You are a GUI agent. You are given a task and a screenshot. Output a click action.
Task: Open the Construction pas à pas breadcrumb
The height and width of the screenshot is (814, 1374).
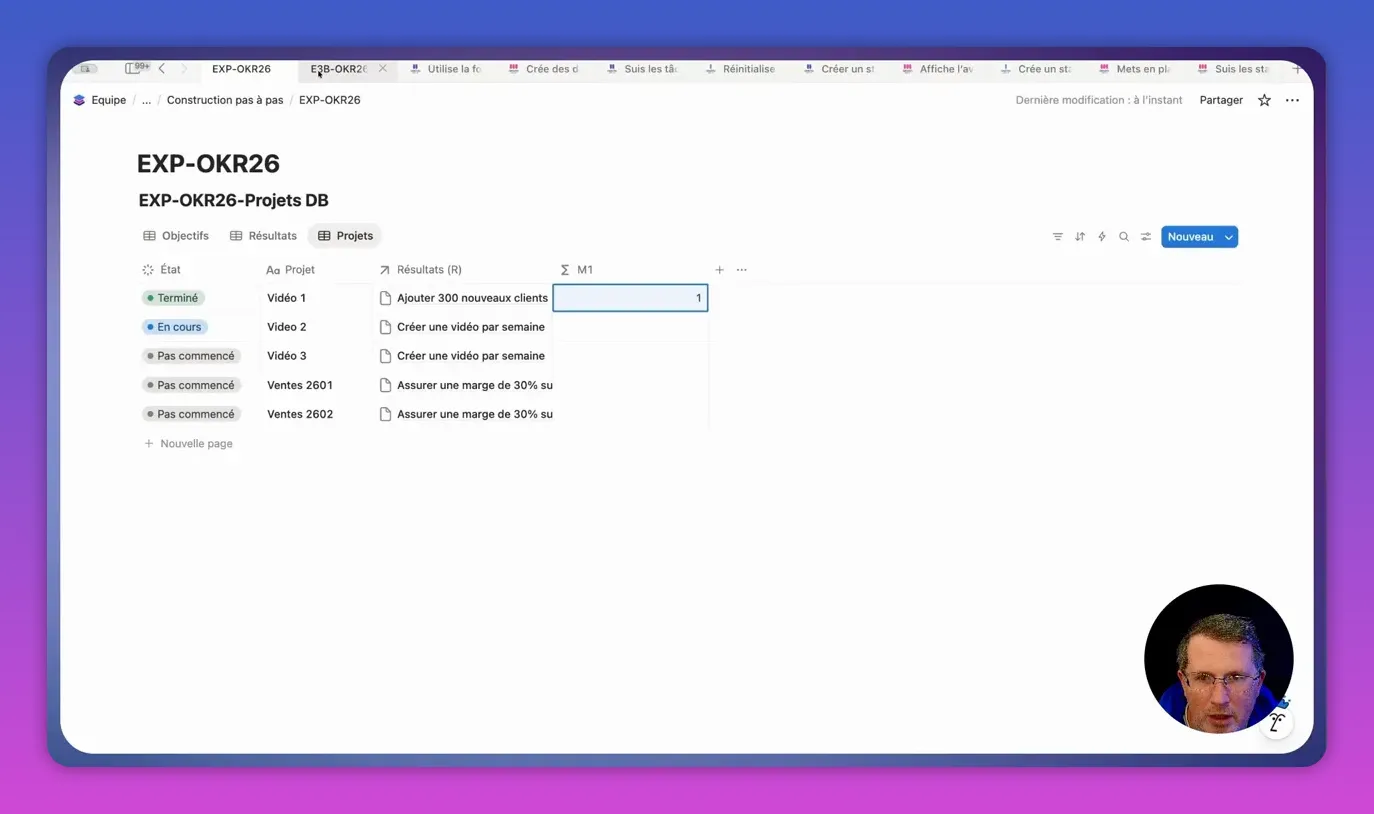point(225,100)
